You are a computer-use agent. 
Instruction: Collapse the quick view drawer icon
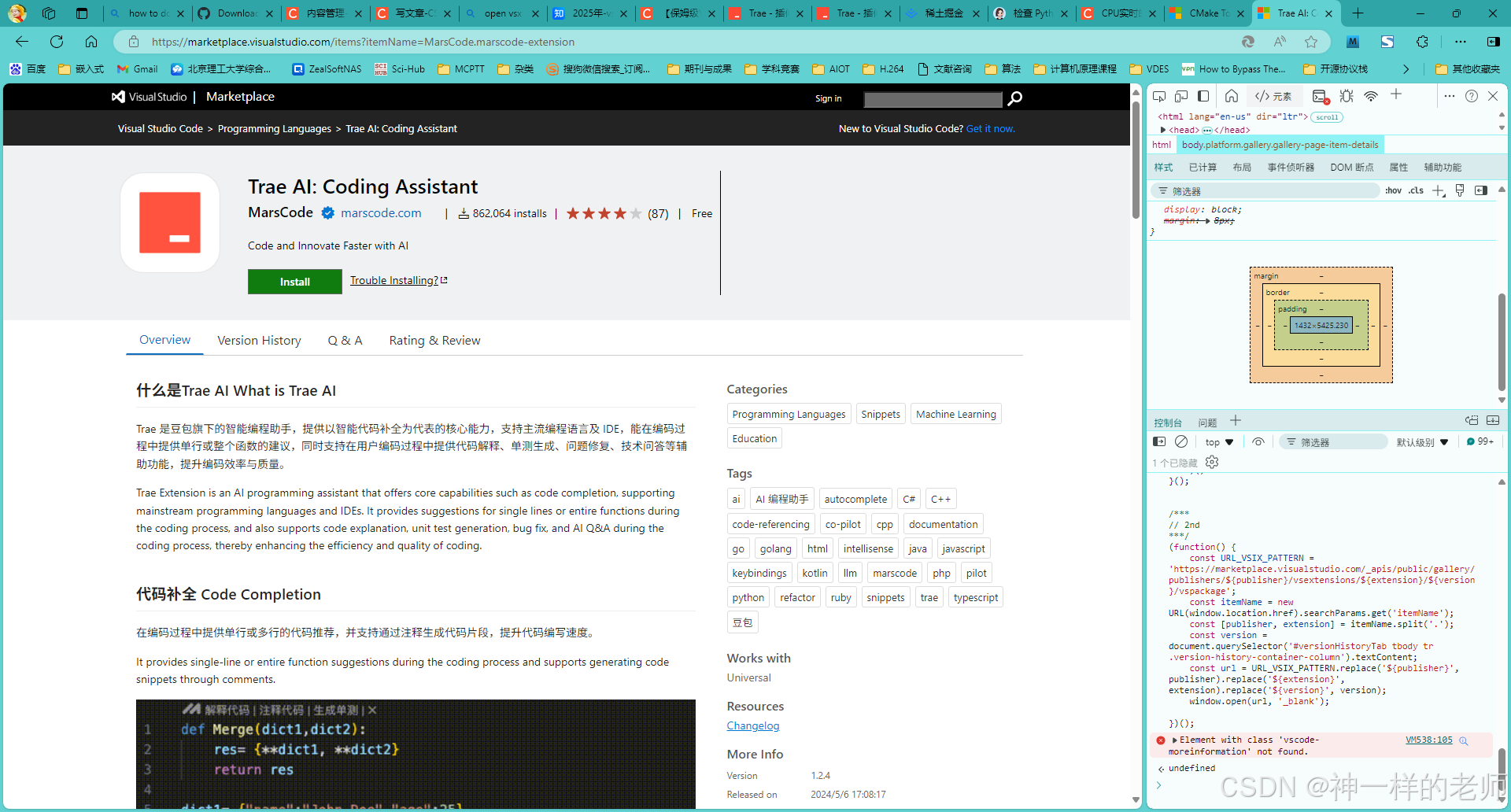[x=1493, y=421]
